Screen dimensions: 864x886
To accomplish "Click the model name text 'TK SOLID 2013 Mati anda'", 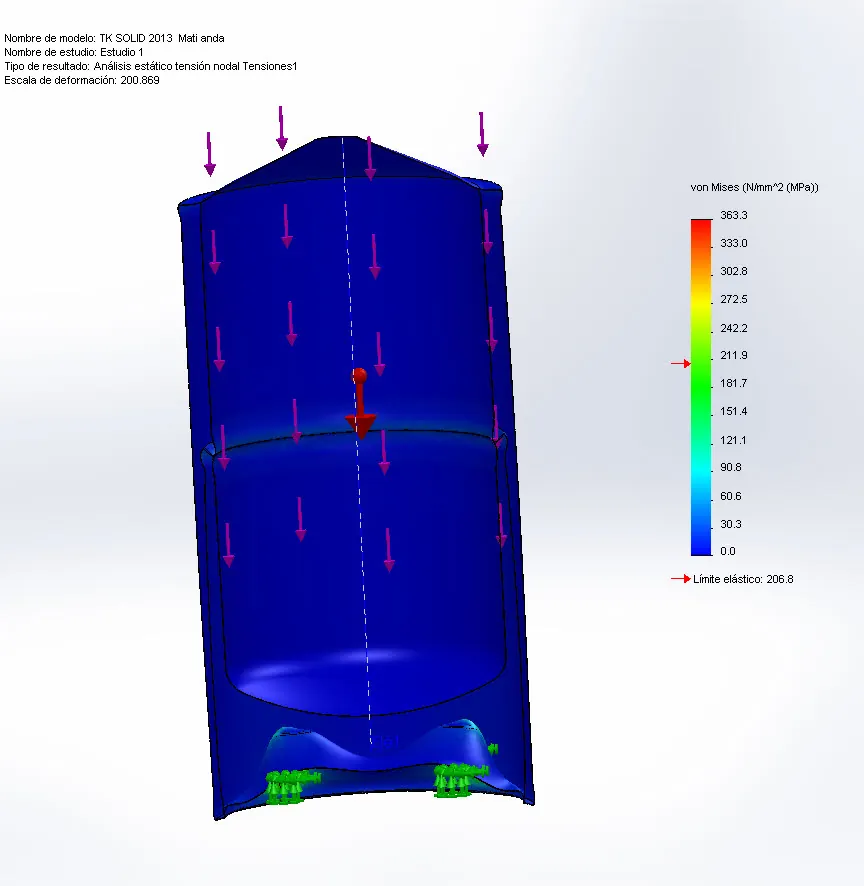I will 162,38.
